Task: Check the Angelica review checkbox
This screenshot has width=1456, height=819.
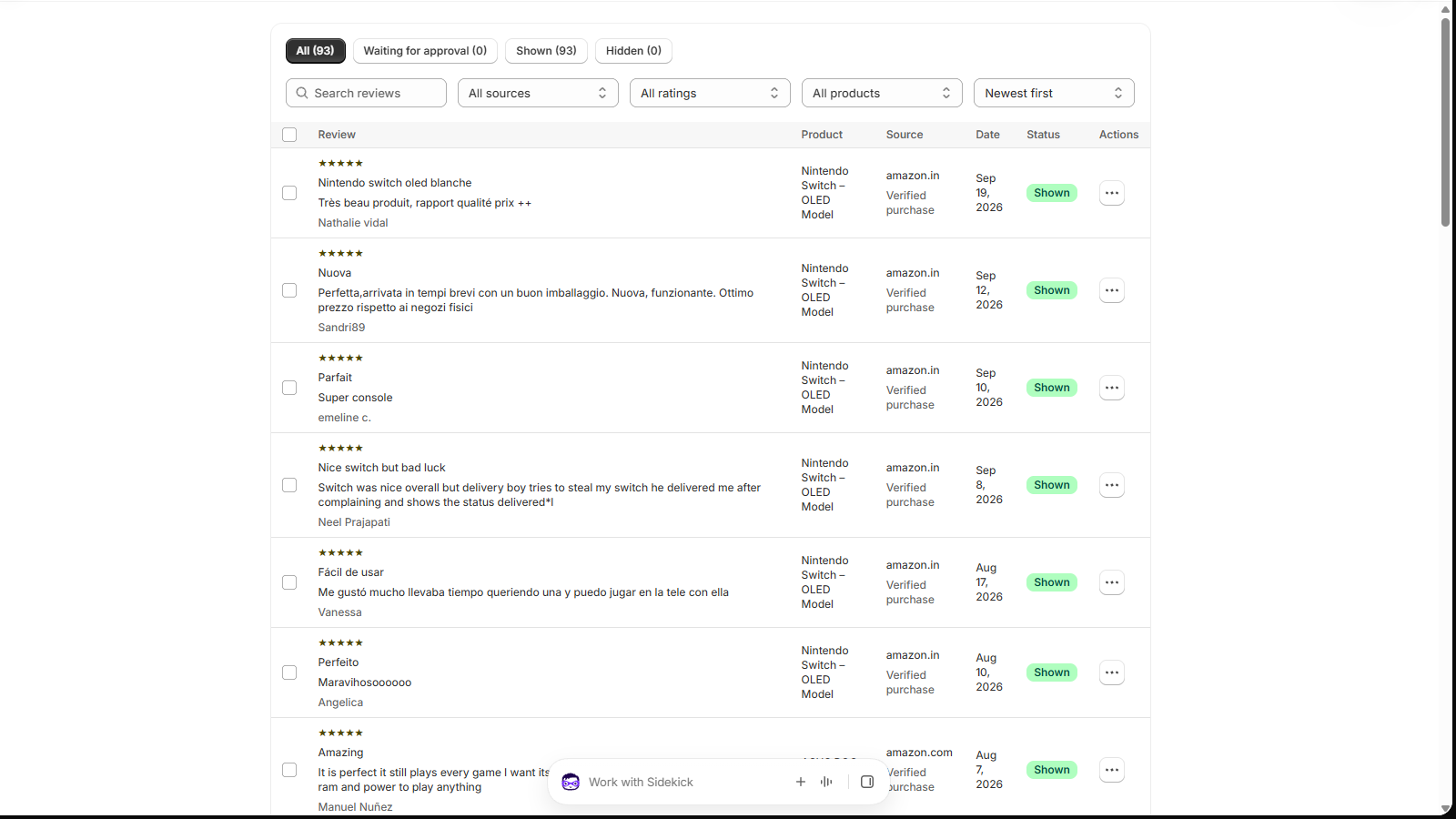Action: click(289, 672)
